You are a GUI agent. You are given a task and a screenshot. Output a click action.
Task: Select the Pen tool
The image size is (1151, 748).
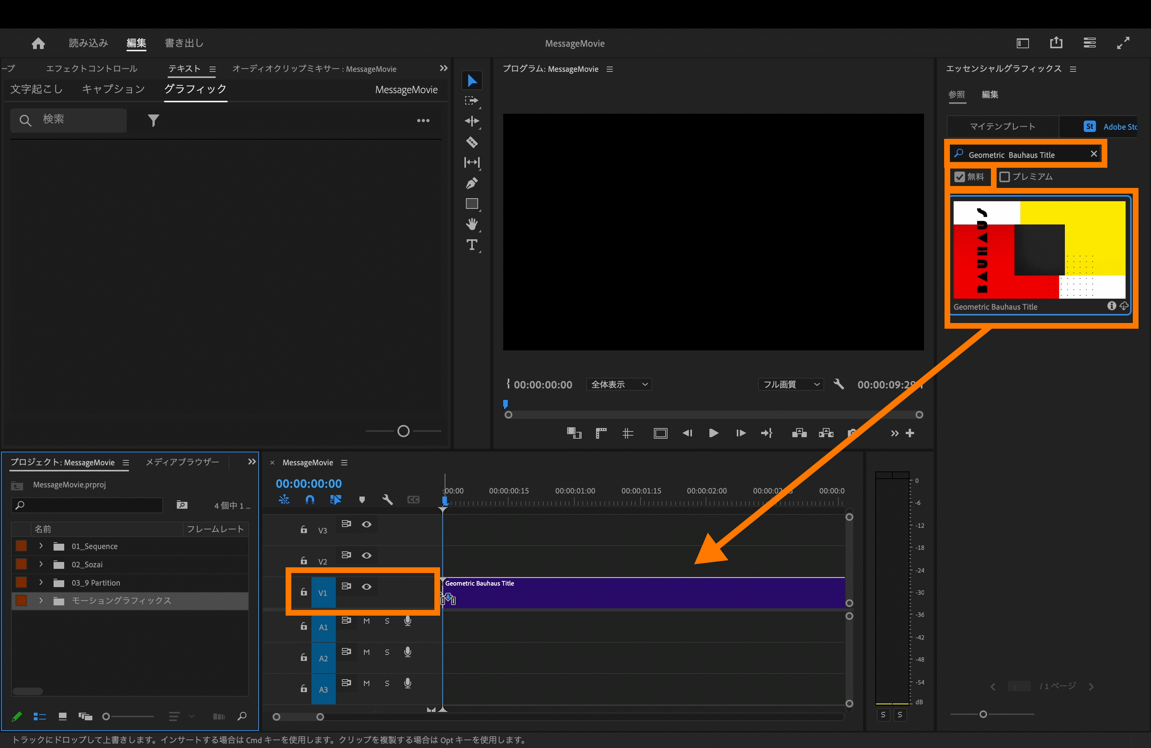click(x=472, y=183)
